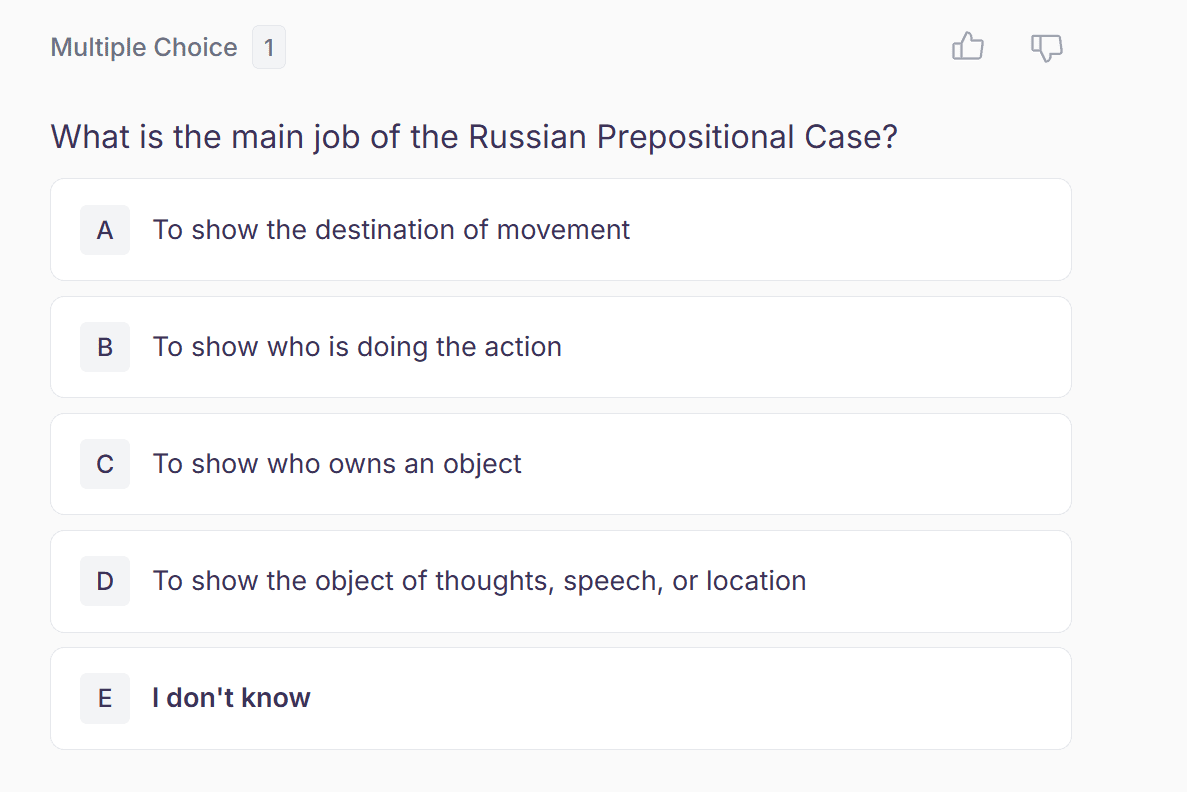Give positive feedback on this question
Image resolution: width=1187 pixels, height=792 pixels.
pos(967,47)
